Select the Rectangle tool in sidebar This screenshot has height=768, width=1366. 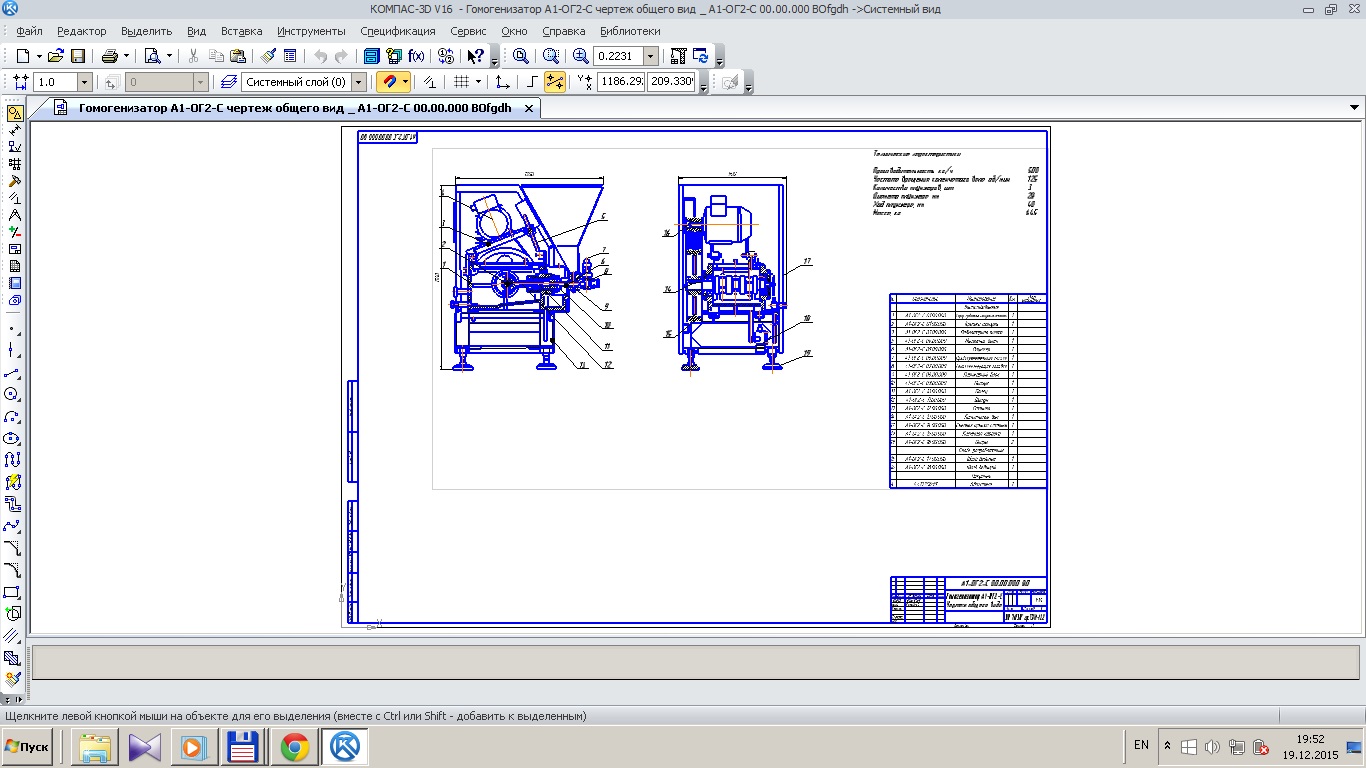pos(12,592)
